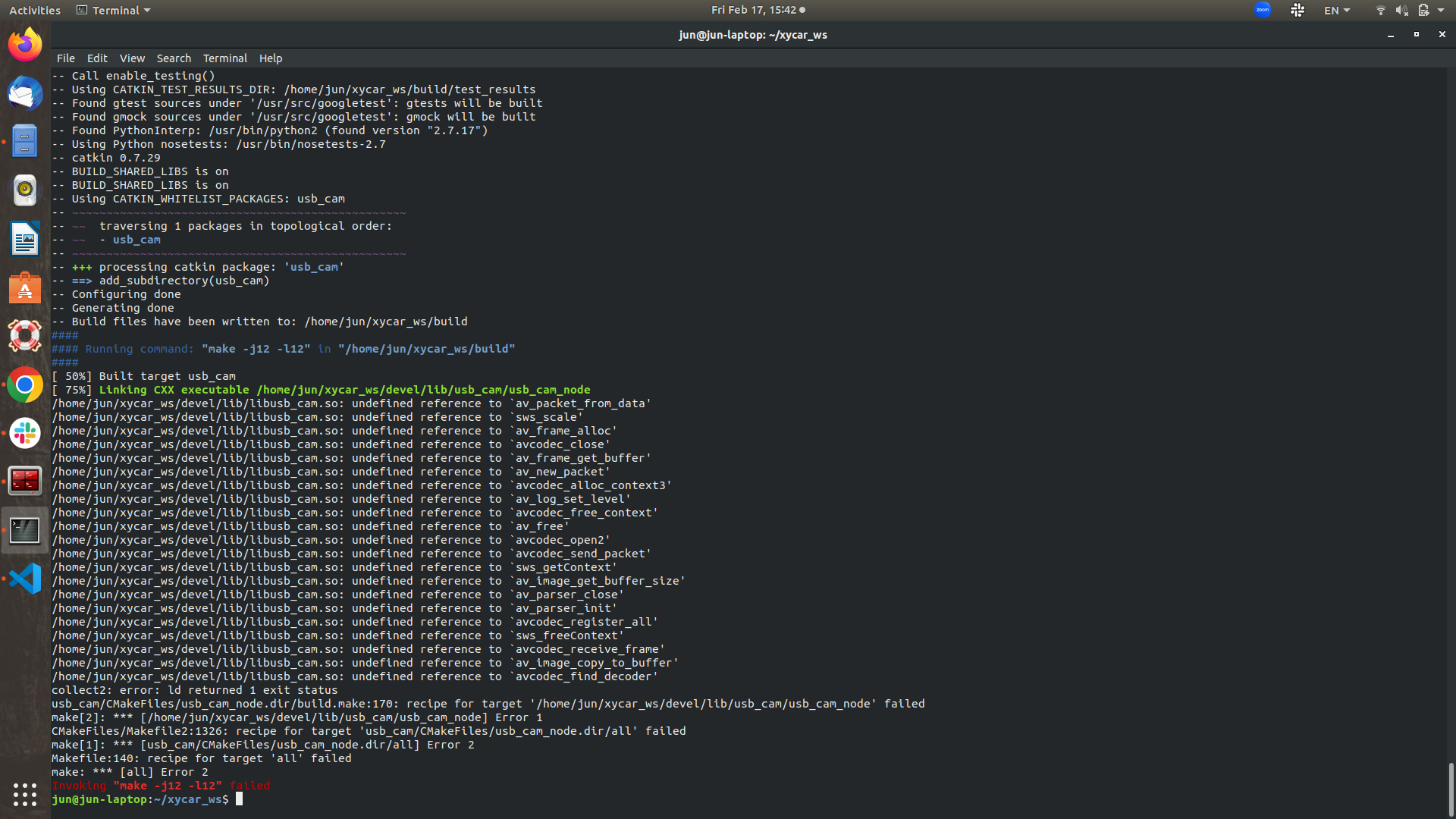Click 'traversing 1 packages in topological order' line
Screen dimensions: 1456x819
(x=221, y=226)
